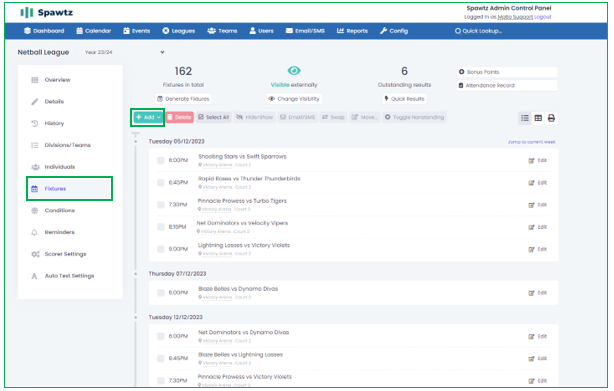The height and width of the screenshot is (391, 614).
Task: Click Thursday 07/12/2023 date heading
Action: [x=177, y=274]
